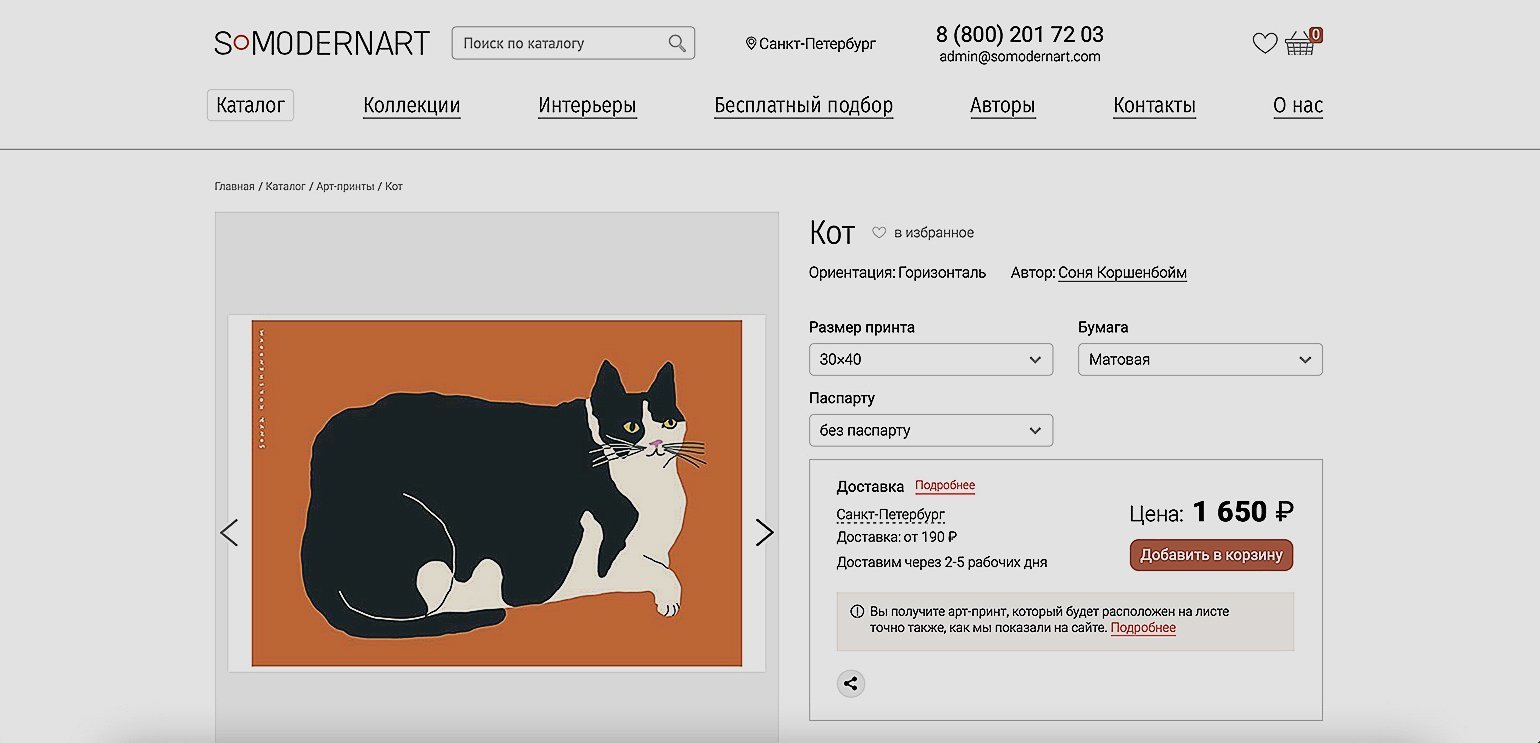Click Подробнее link next to Доставка
Screen dimensions: 1540x743
click(x=945, y=486)
